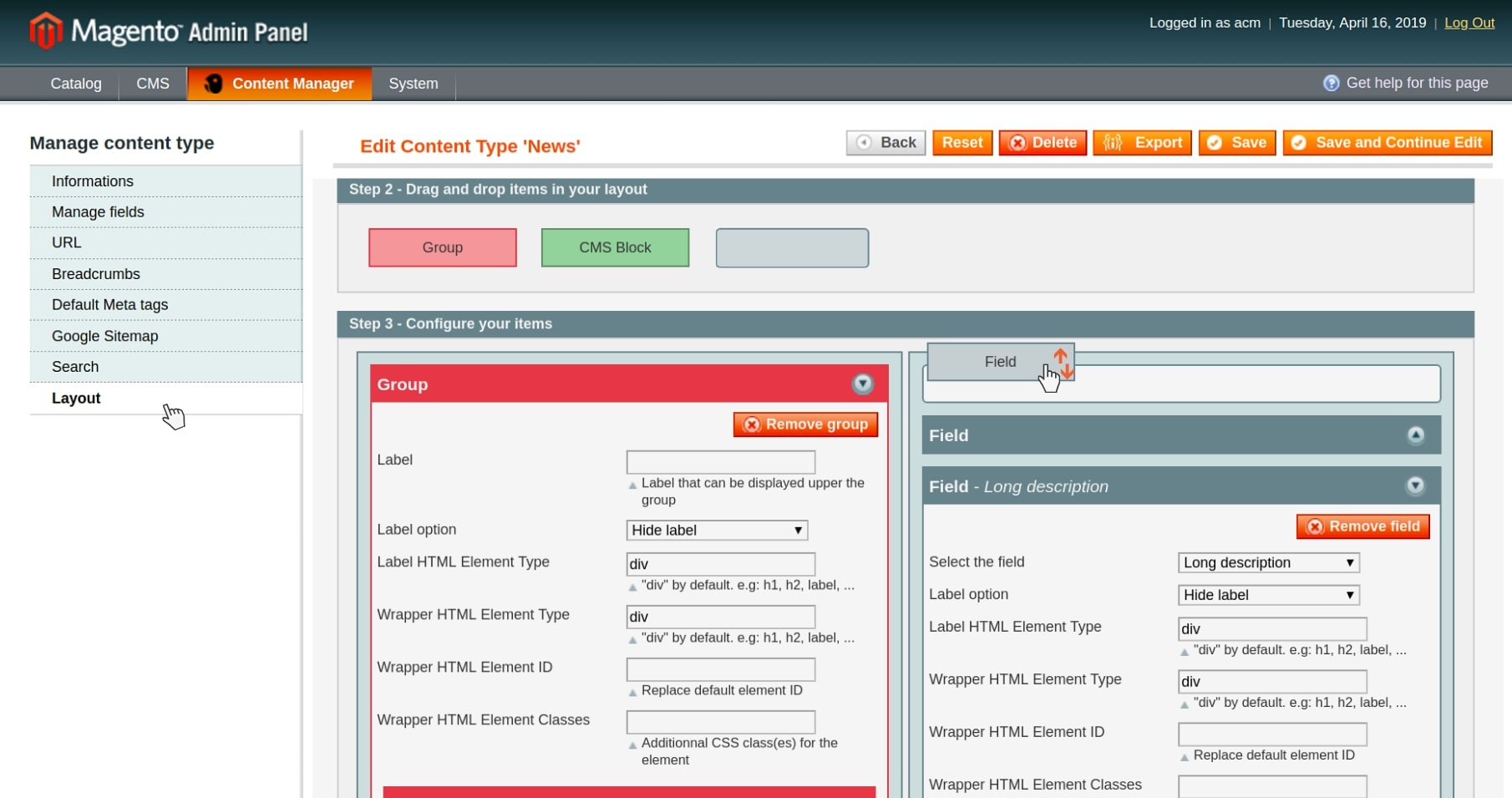Click the Delete button
The height and width of the screenshot is (798, 1512).
point(1043,143)
